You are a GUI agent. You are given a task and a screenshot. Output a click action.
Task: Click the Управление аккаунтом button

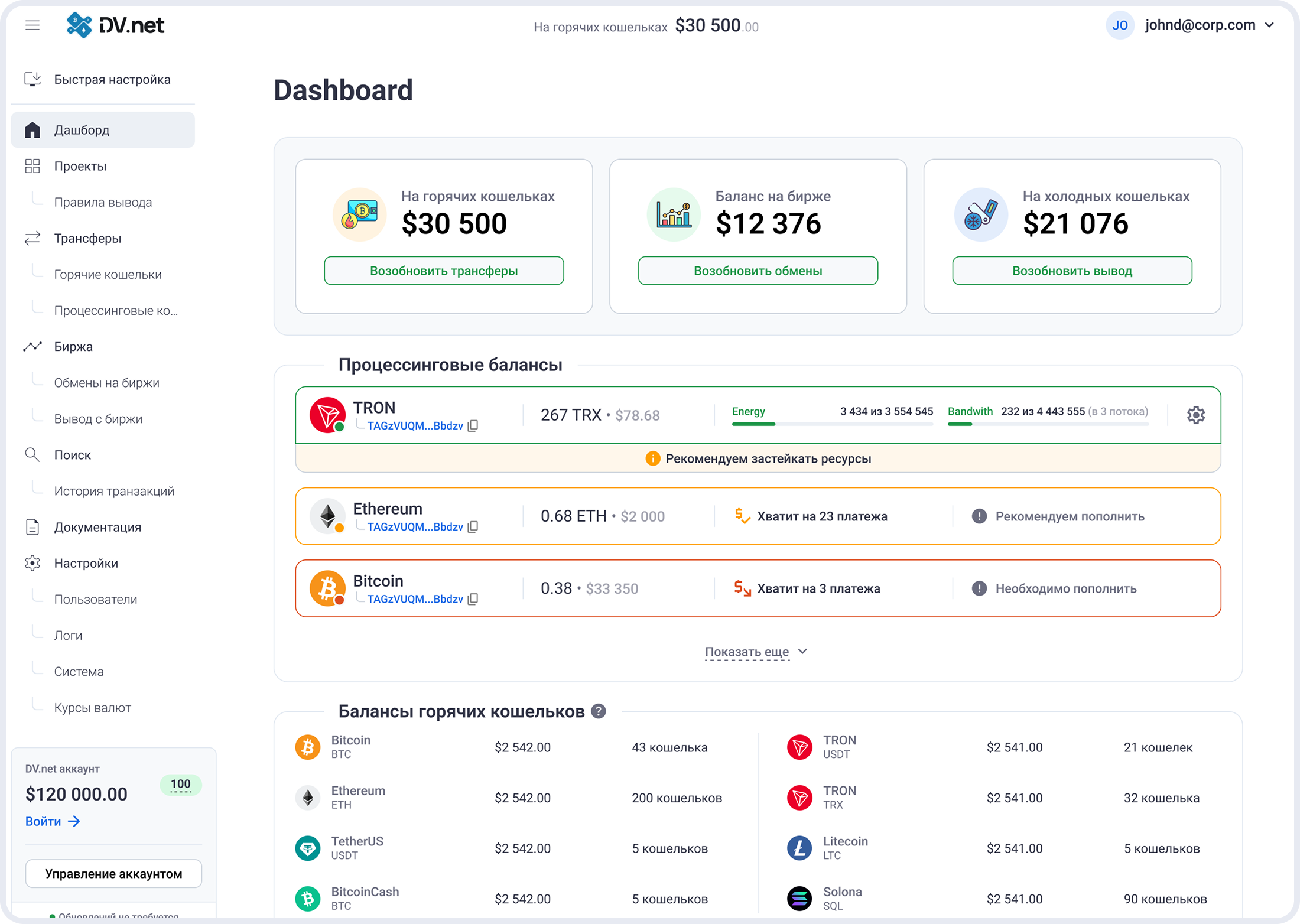pos(113,873)
